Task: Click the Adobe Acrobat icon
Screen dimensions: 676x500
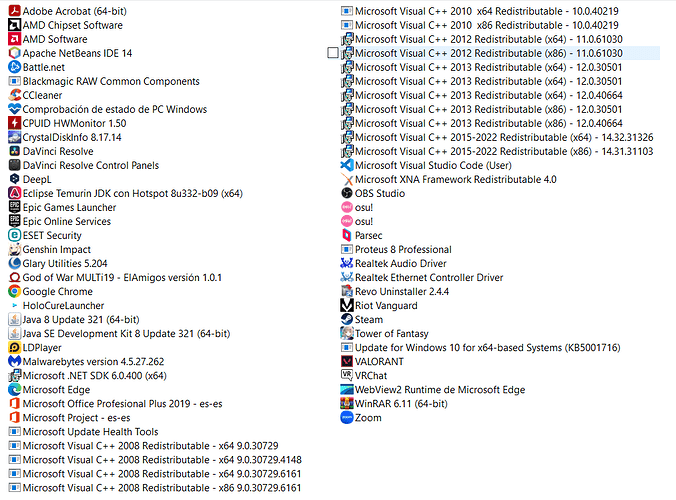Action: coord(14,11)
